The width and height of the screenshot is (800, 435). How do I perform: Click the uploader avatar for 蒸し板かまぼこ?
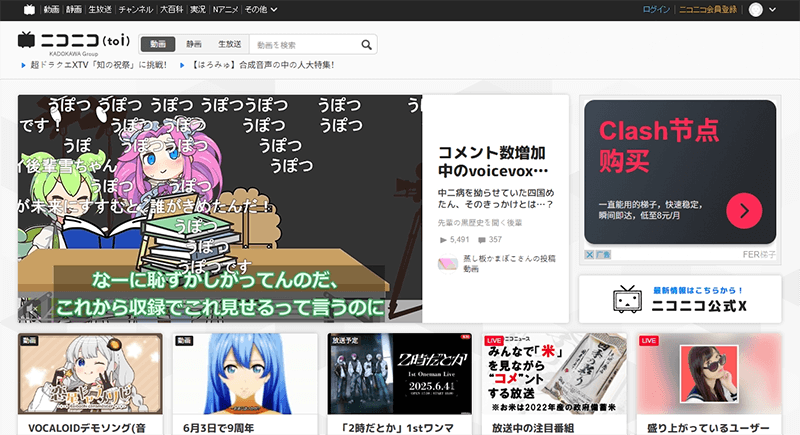[x=447, y=264]
